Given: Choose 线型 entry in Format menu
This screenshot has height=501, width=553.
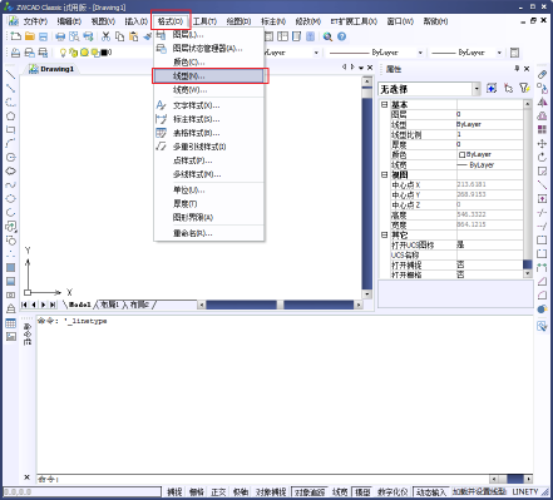Looking at the screenshot, I should 209,76.
